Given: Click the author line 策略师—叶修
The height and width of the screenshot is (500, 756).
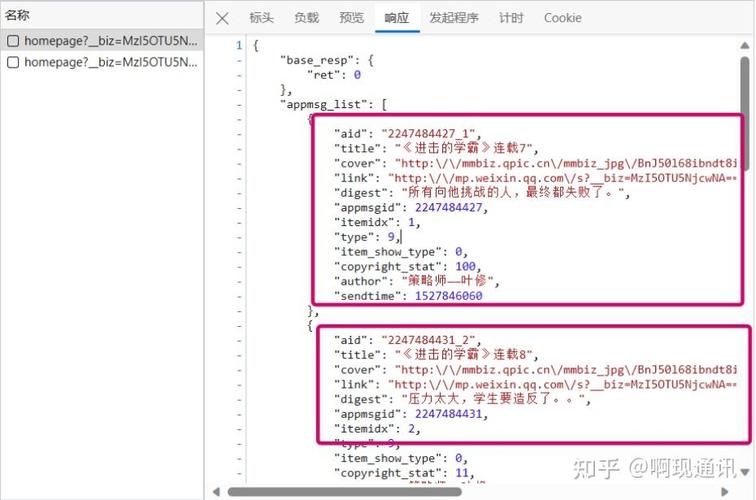Looking at the screenshot, I should click(x=417, y=281).
